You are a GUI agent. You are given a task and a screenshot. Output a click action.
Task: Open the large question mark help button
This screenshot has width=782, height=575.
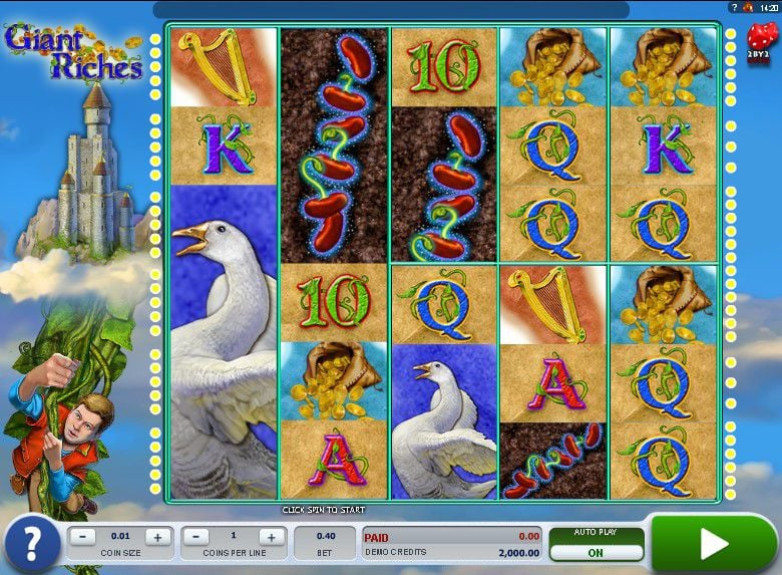click(x=32, y=543)
